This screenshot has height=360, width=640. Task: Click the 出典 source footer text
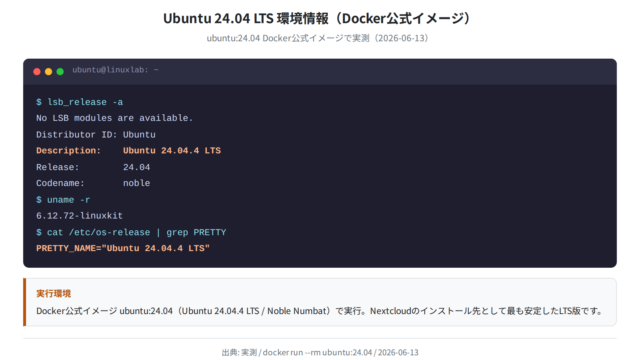click(x=320, y=352)
